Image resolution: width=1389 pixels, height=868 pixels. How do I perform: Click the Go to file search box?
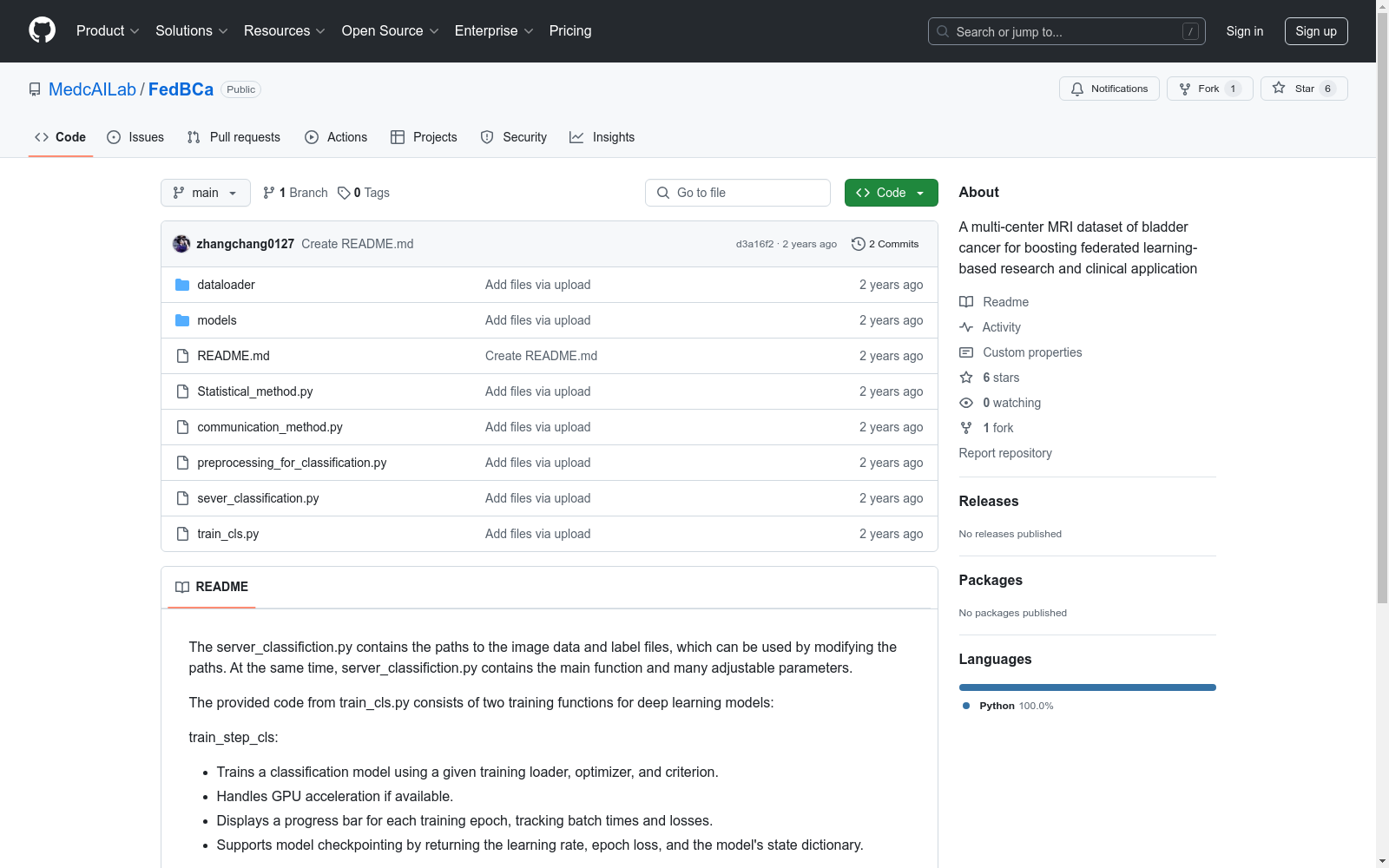coord(738,193)
